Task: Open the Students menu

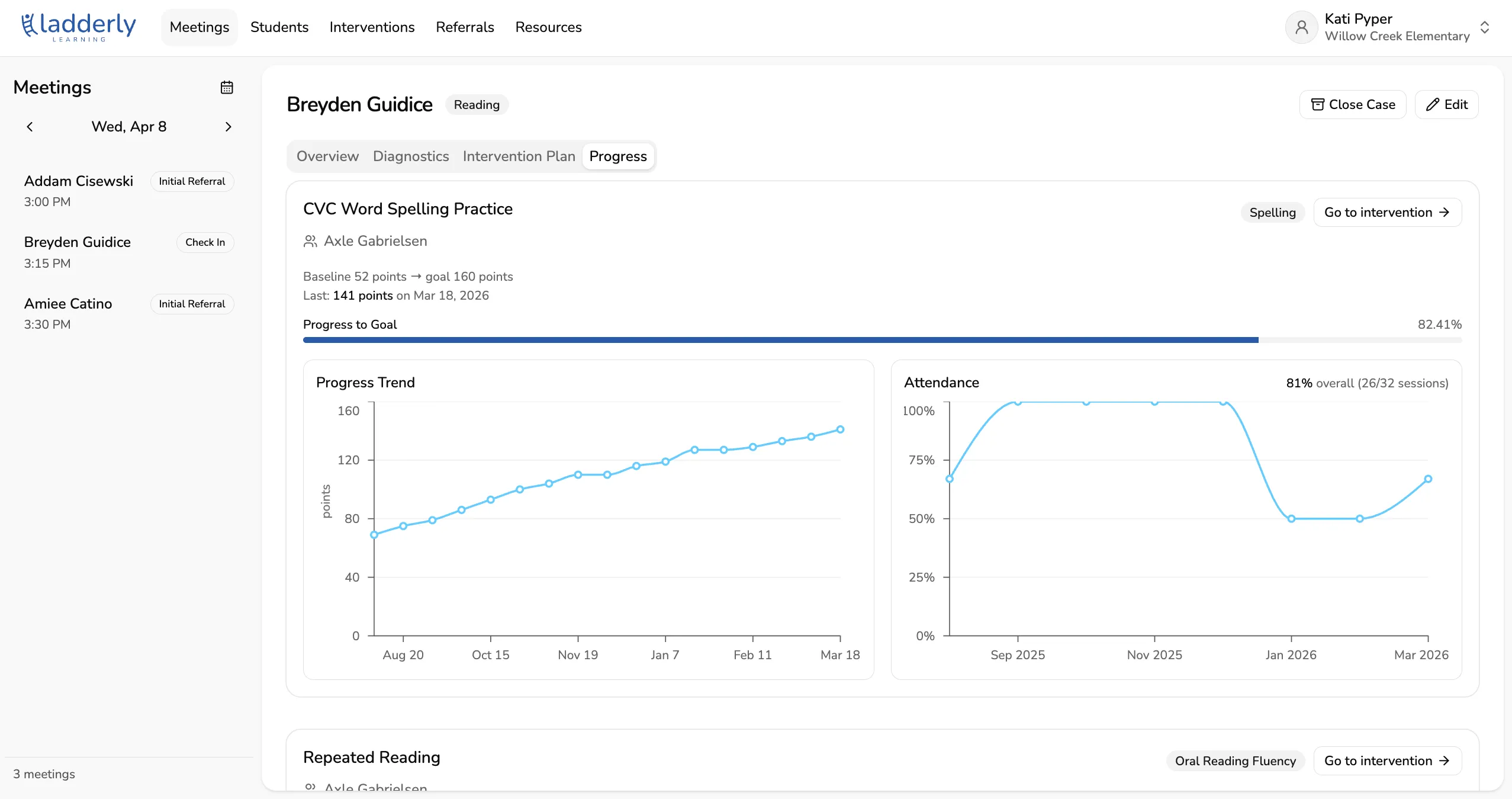Action: click(x=279, y=27)
